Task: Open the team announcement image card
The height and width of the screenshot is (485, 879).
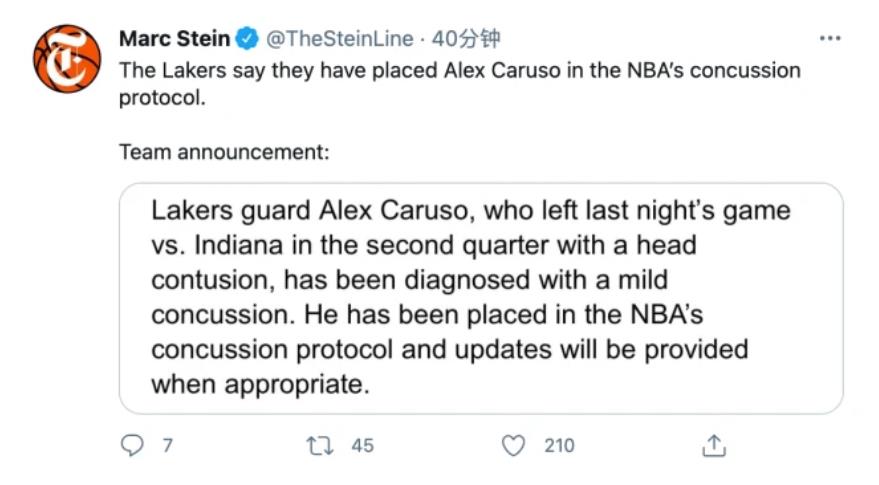Action: coord(481,297)
